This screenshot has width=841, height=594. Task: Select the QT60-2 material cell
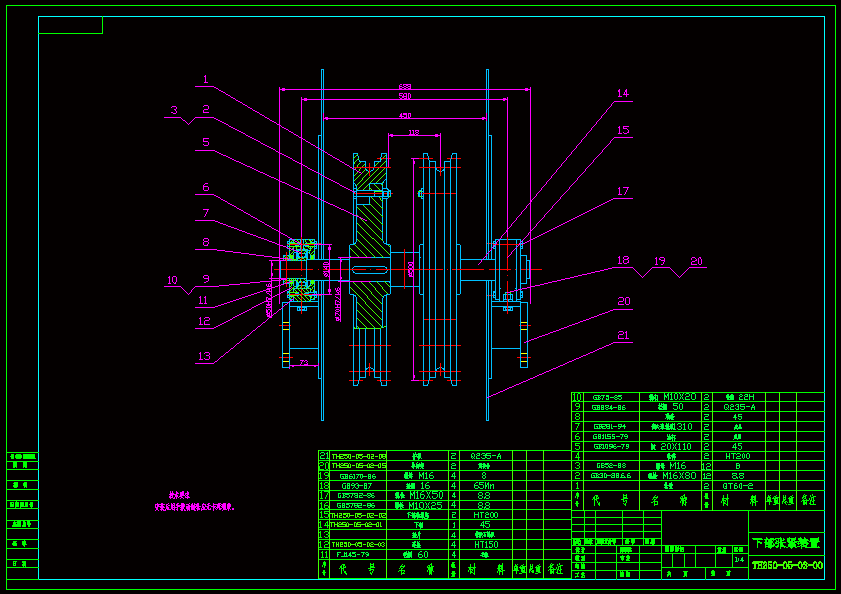coord(738,486)
